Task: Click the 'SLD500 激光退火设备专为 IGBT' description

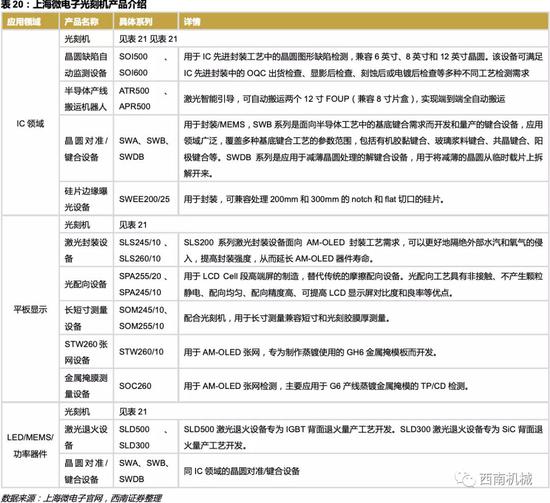Action: click(363, 437)
